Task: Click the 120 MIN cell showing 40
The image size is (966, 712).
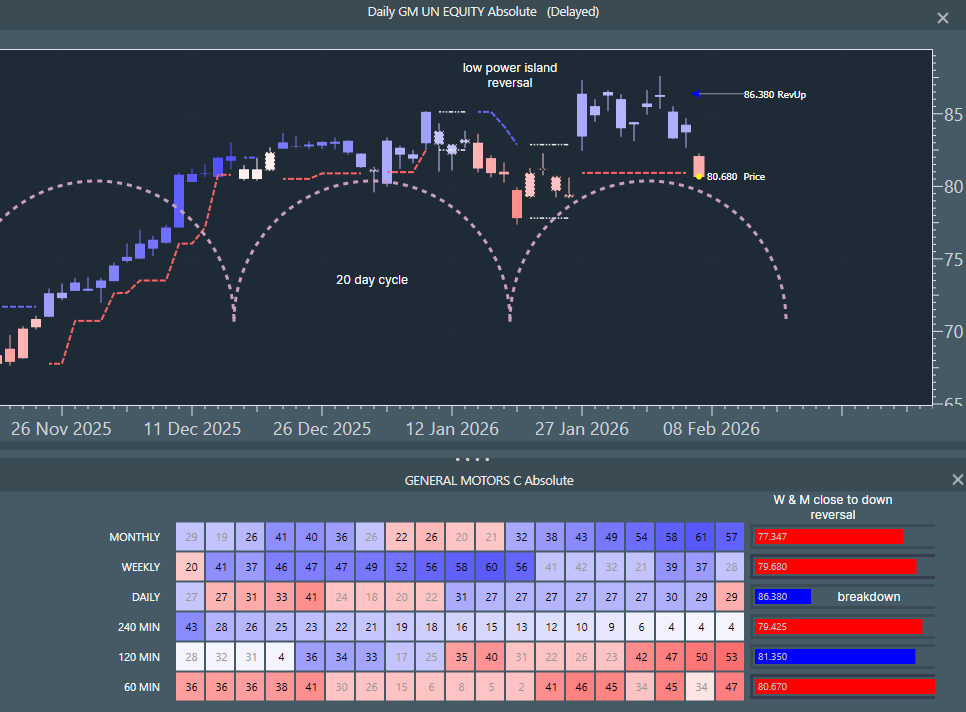Action: [491, 657]
